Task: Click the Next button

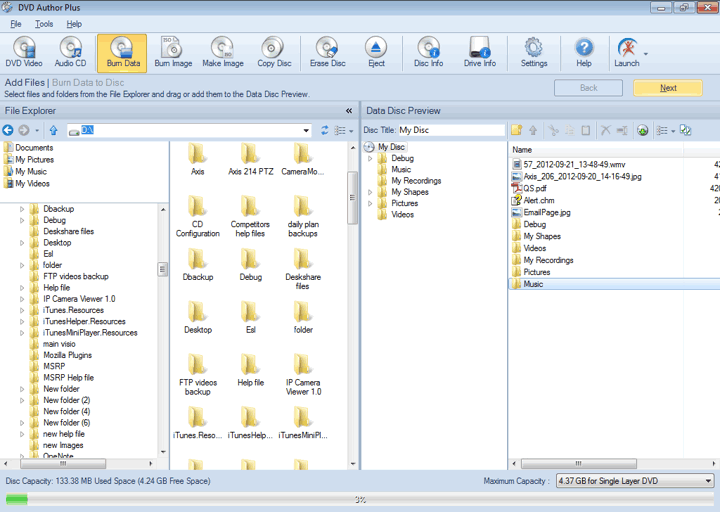Action: [x=668, y=88]
